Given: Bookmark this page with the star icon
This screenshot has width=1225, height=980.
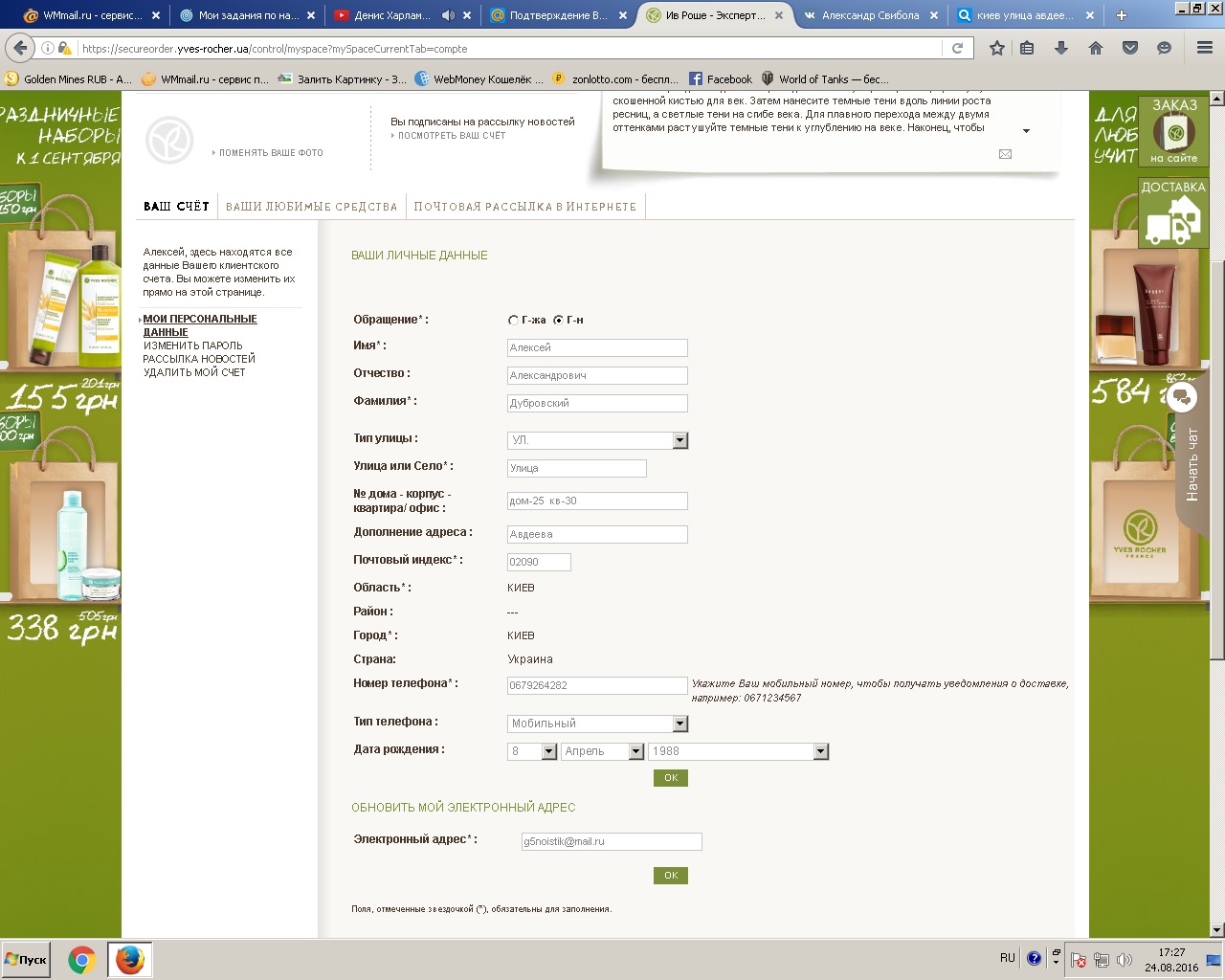Looking at the screenshot, I should pos(997,48).
